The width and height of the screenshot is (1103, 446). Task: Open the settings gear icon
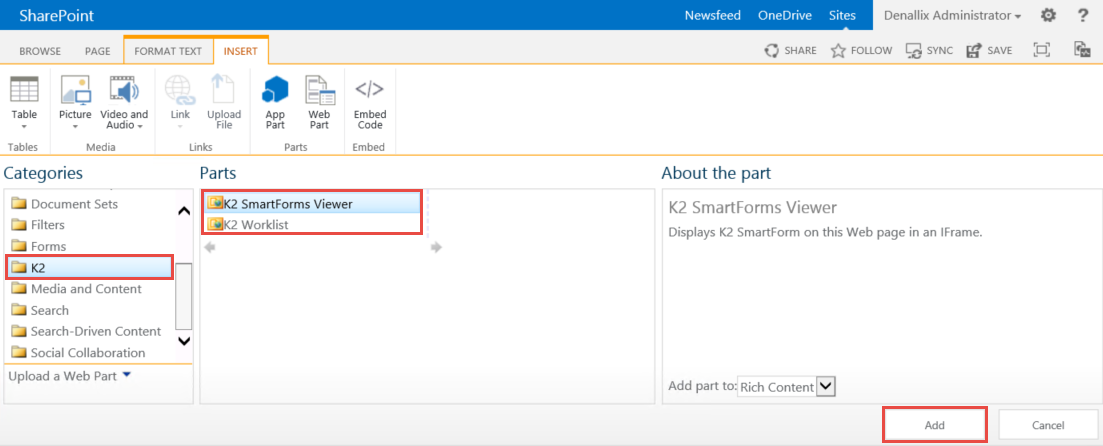1048,15
